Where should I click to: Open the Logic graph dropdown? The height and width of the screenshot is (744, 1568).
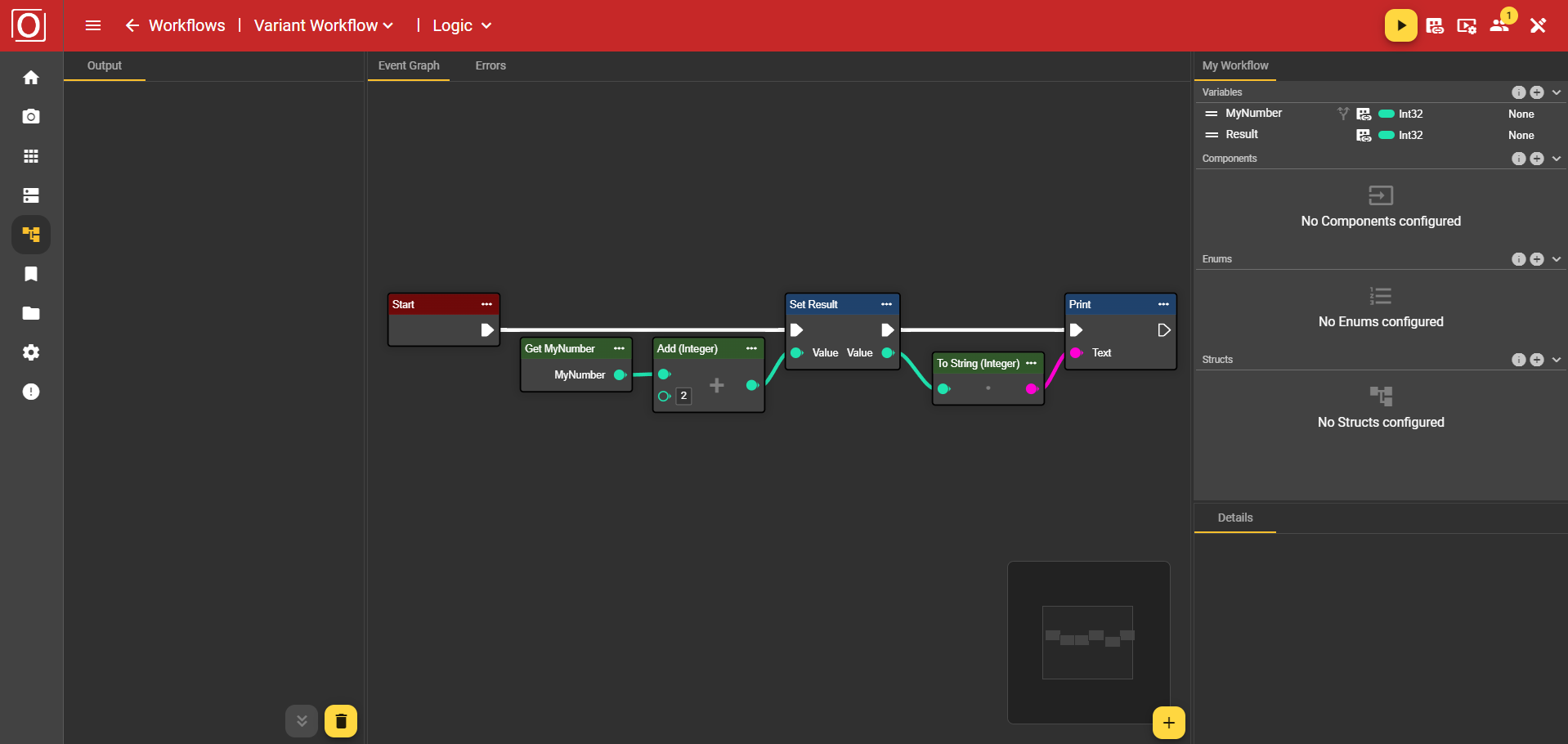486,25
